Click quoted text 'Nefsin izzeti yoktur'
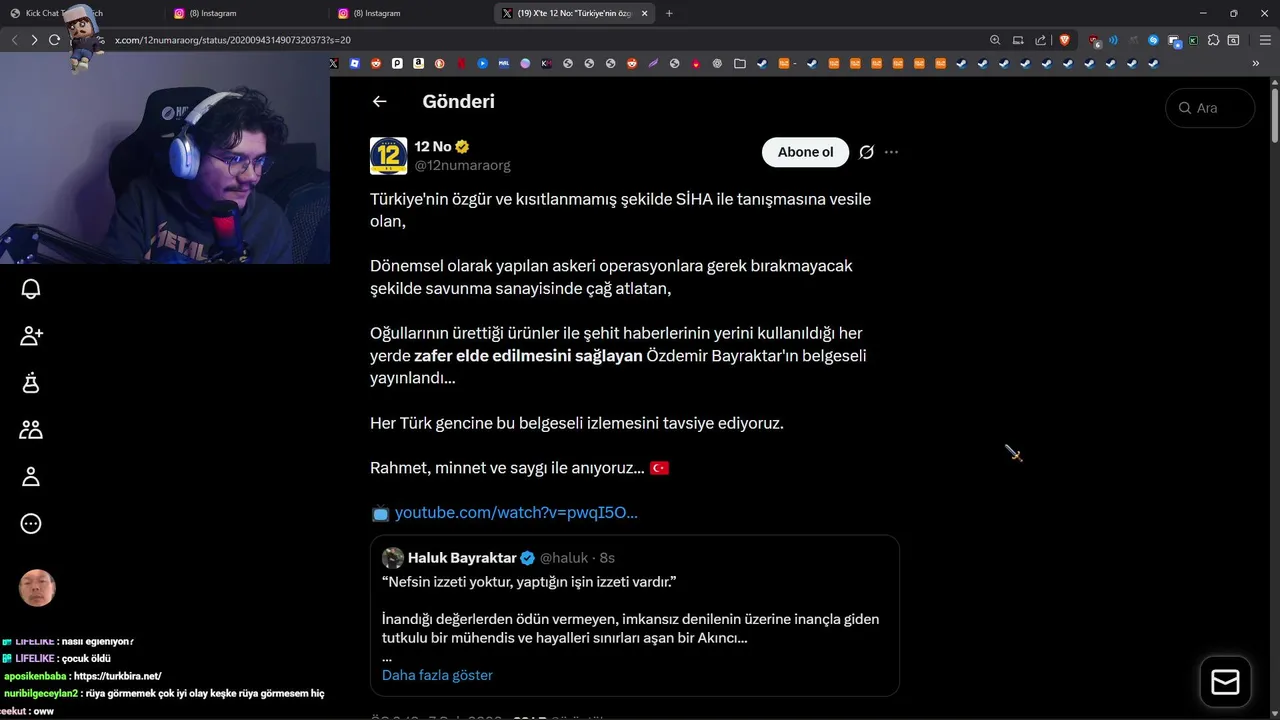 529,582
